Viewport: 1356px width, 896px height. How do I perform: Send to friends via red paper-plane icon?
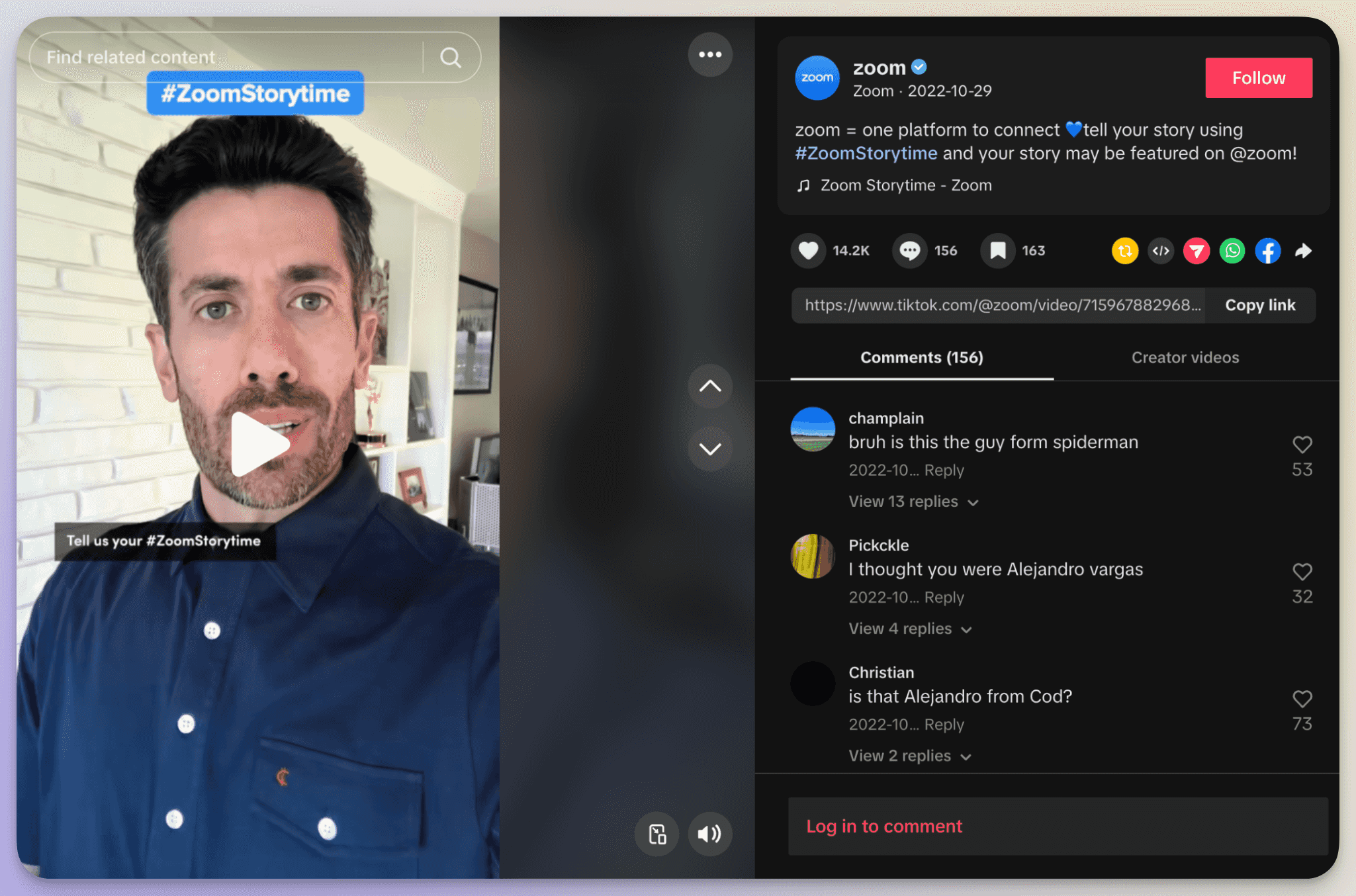1196,251
